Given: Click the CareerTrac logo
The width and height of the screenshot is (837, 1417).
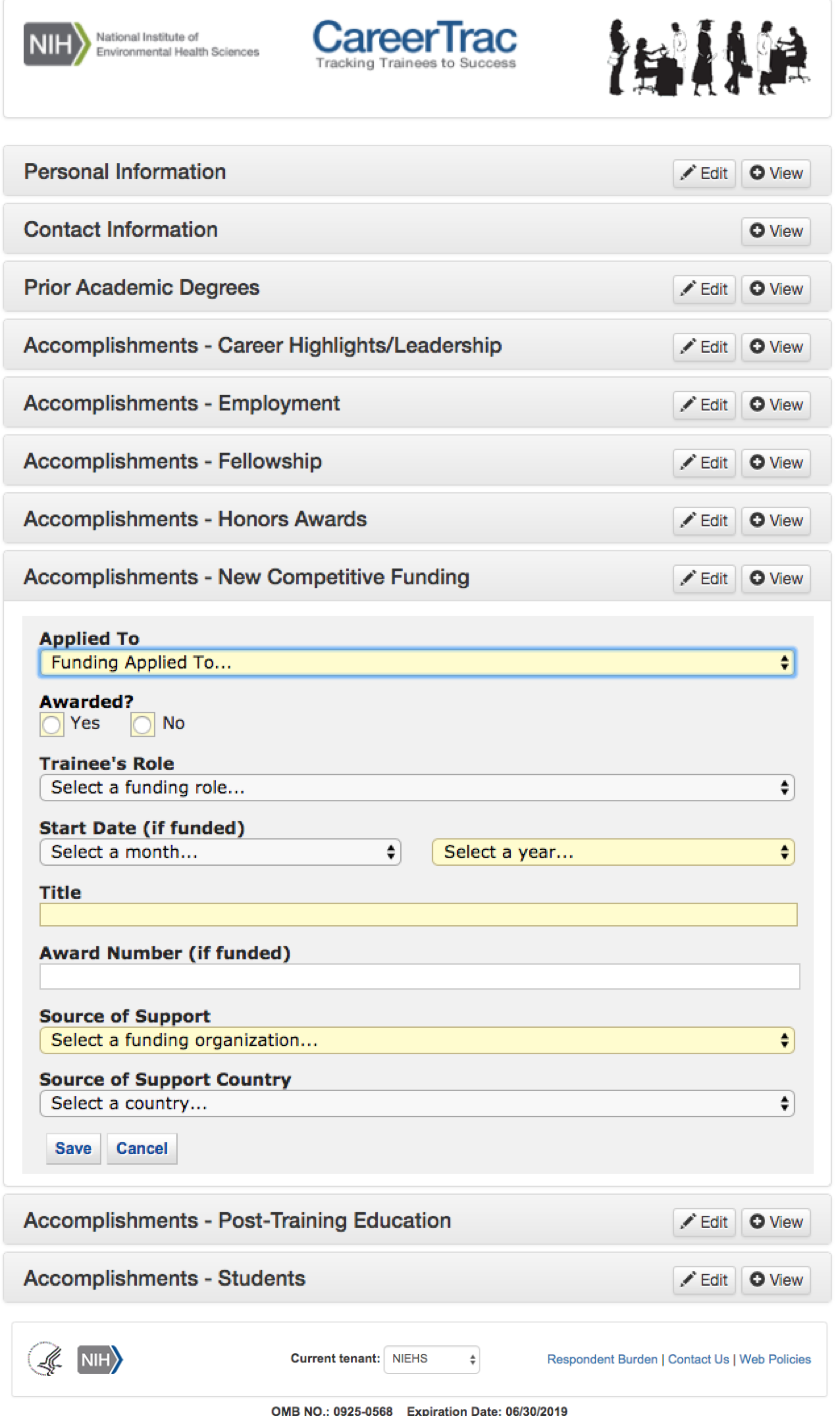Looking at the screenshot, I should pos(415,45).
